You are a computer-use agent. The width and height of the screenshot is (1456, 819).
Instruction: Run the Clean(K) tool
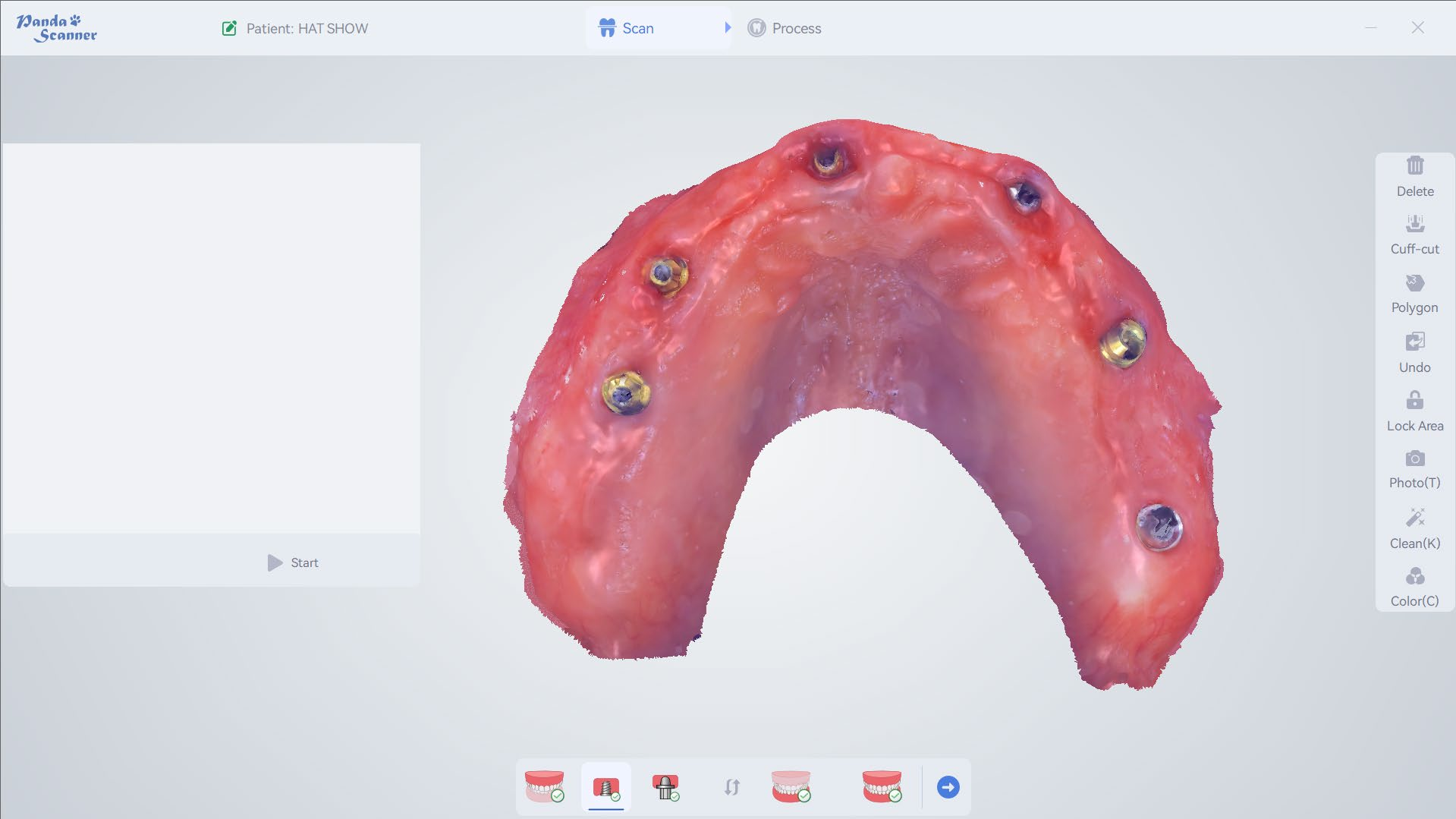tap(1415, 529)
